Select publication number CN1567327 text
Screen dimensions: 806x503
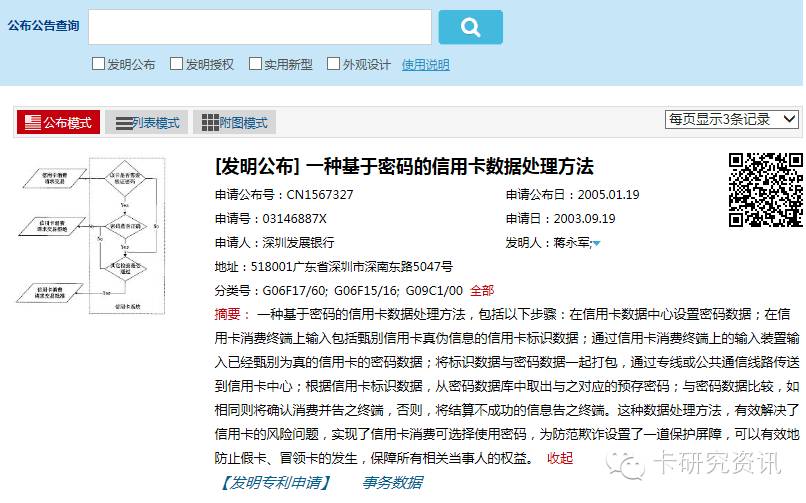pos(320,195)
